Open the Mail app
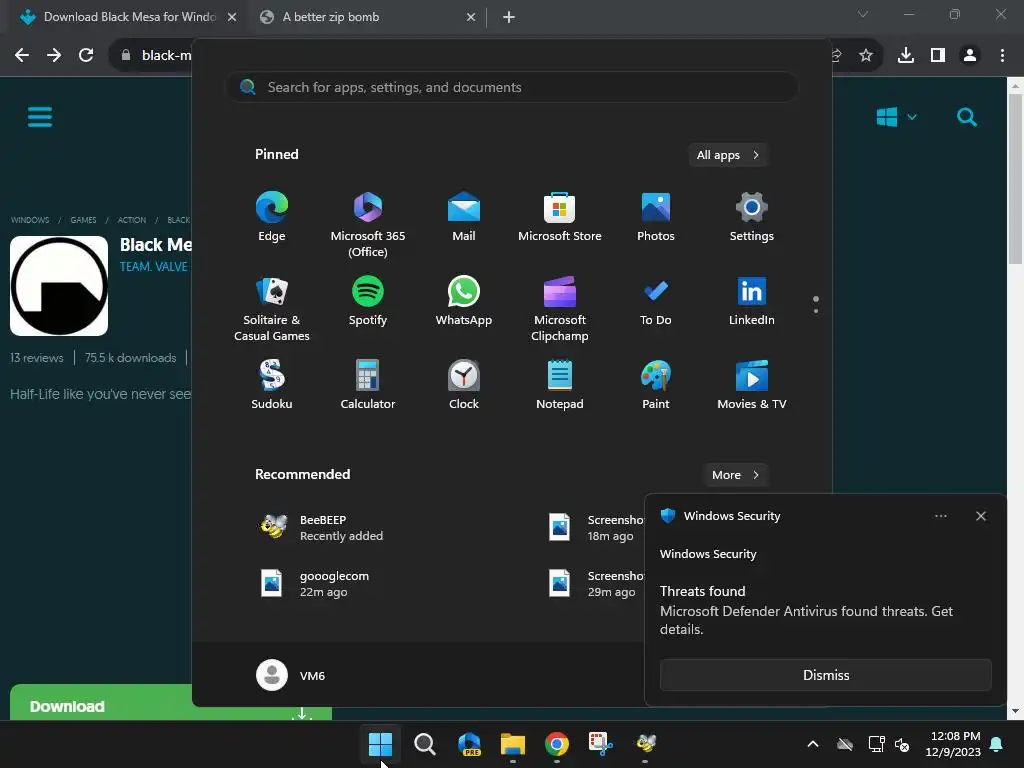Screen dimensions: 1024x768 point(464,217)
